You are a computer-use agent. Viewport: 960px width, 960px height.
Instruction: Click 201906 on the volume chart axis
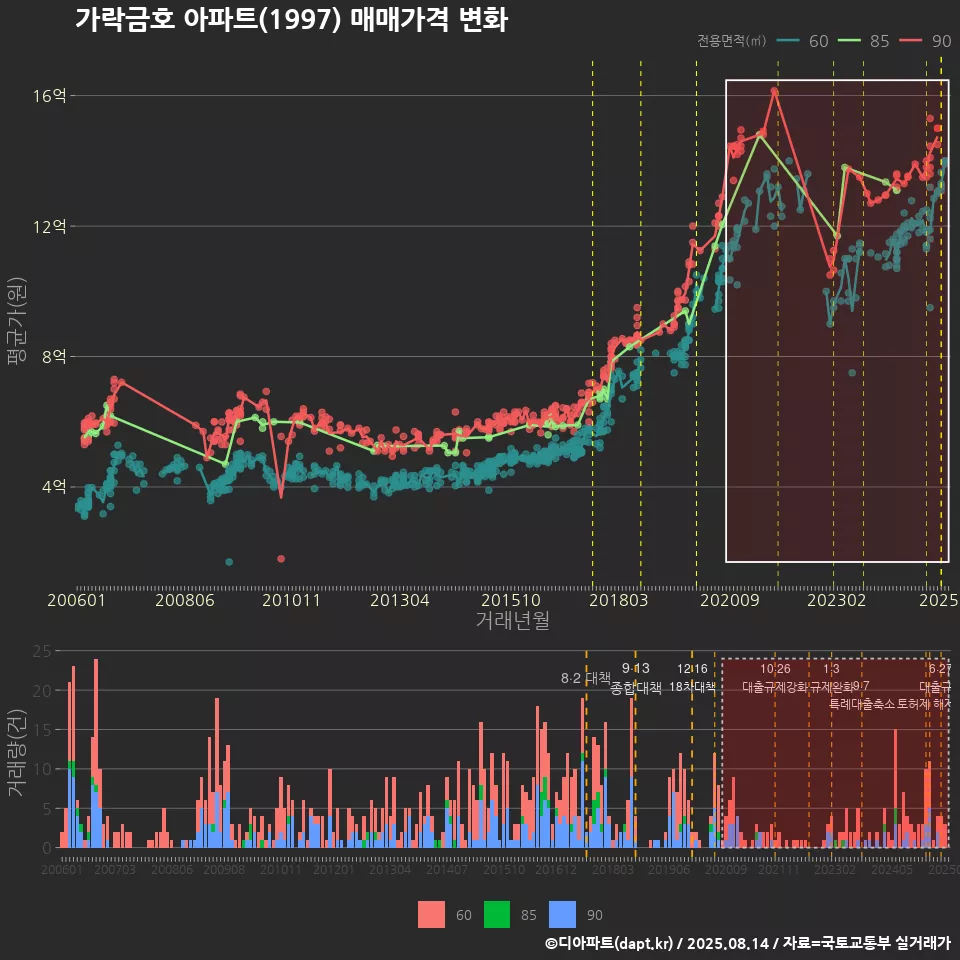tap(669, 869)
